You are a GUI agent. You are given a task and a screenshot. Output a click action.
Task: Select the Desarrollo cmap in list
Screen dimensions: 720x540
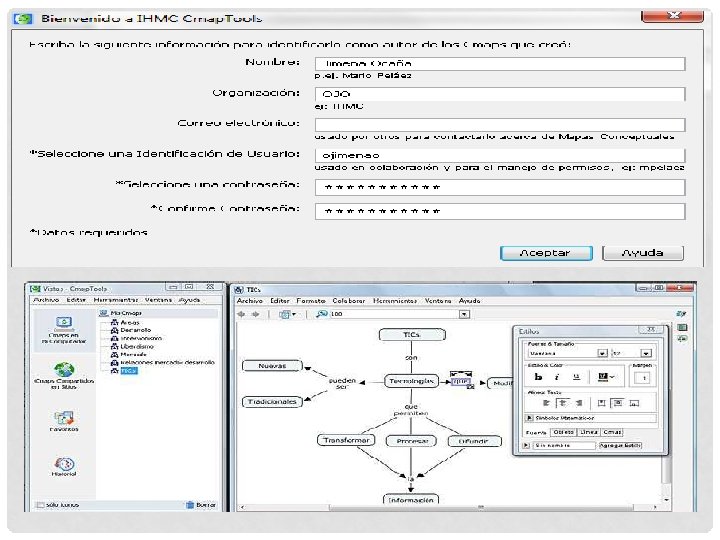pyautogui.click(x=131, y=330)
